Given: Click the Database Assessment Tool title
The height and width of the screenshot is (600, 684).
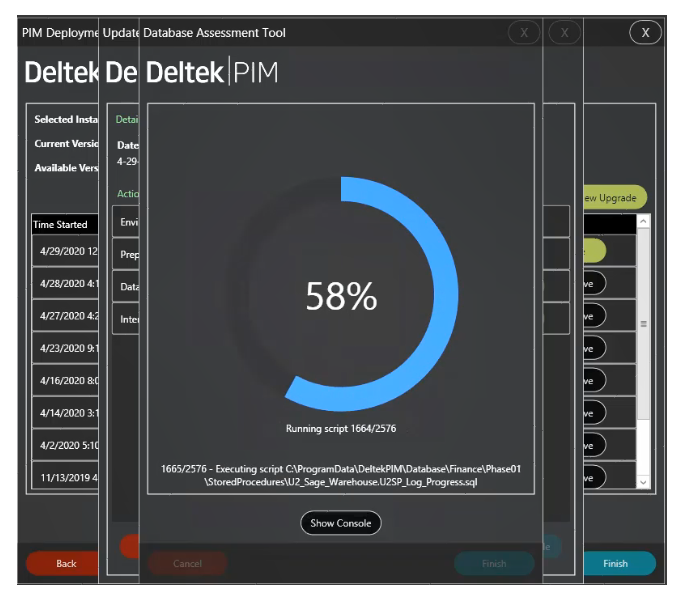Looking at the screenshot, I should [x=214, y=33].
